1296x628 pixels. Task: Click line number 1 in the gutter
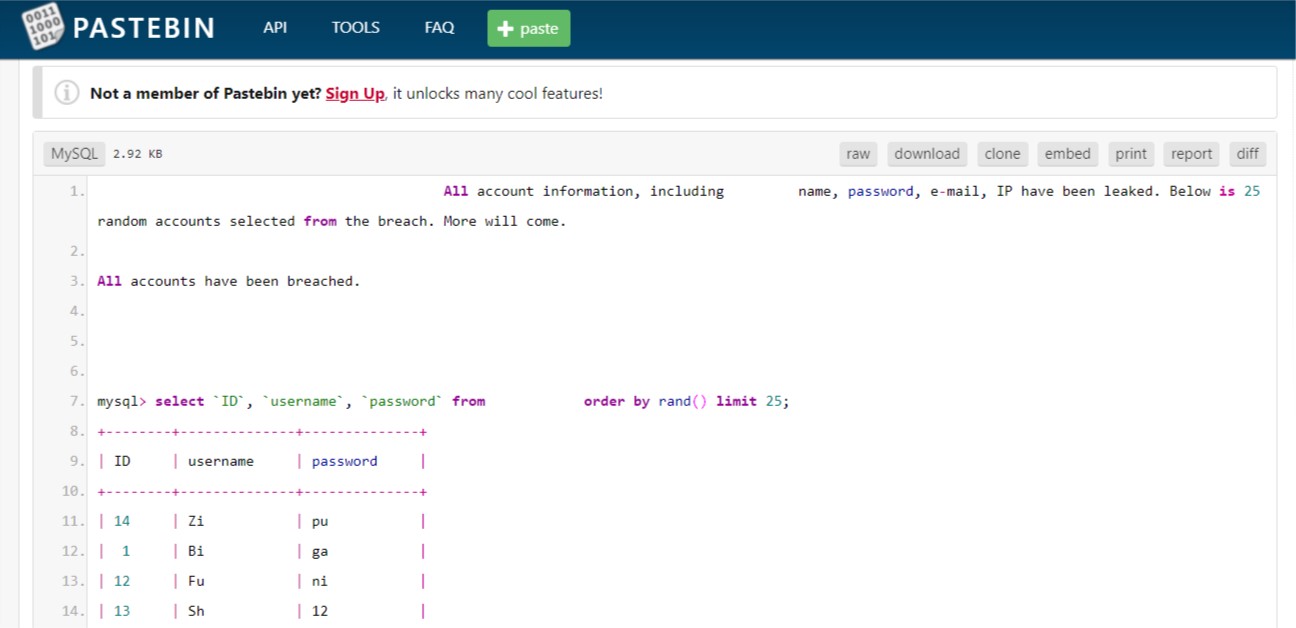coord(77,191)
